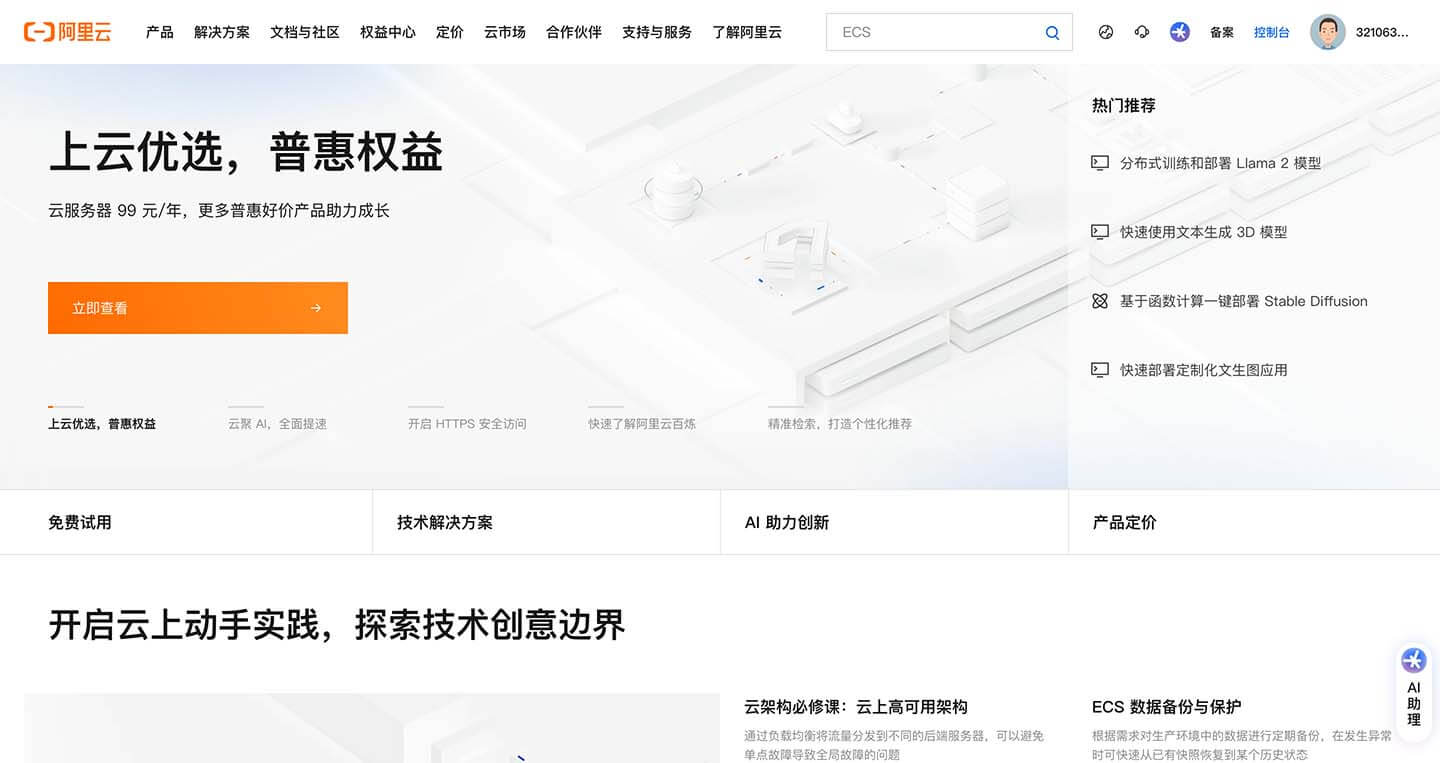Click the 云服务器 99 元/年 subtitle text

coord(219,211)
